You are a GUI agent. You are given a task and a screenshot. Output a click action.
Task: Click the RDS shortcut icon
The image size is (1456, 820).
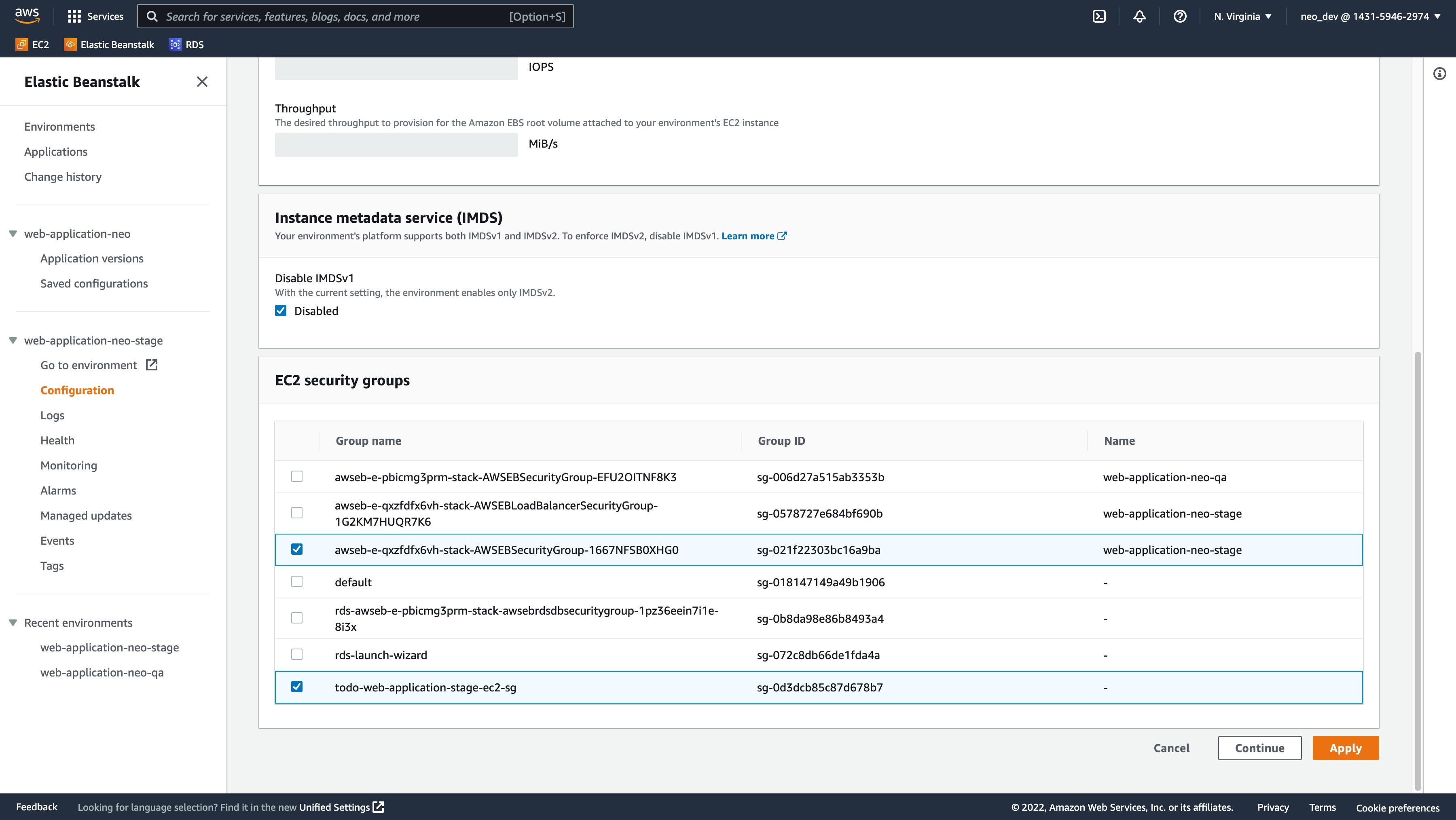click(175, 44)
